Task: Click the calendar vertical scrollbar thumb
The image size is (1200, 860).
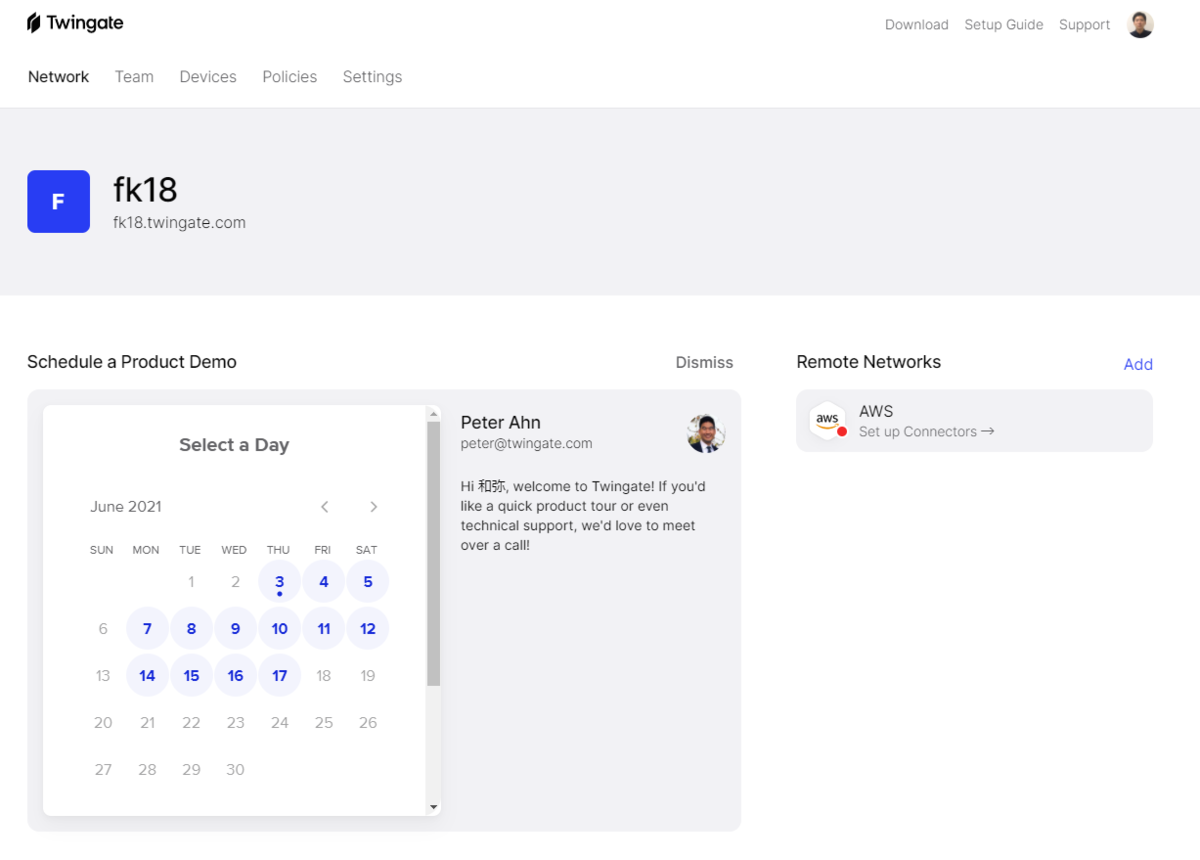Action: point(433,553)
